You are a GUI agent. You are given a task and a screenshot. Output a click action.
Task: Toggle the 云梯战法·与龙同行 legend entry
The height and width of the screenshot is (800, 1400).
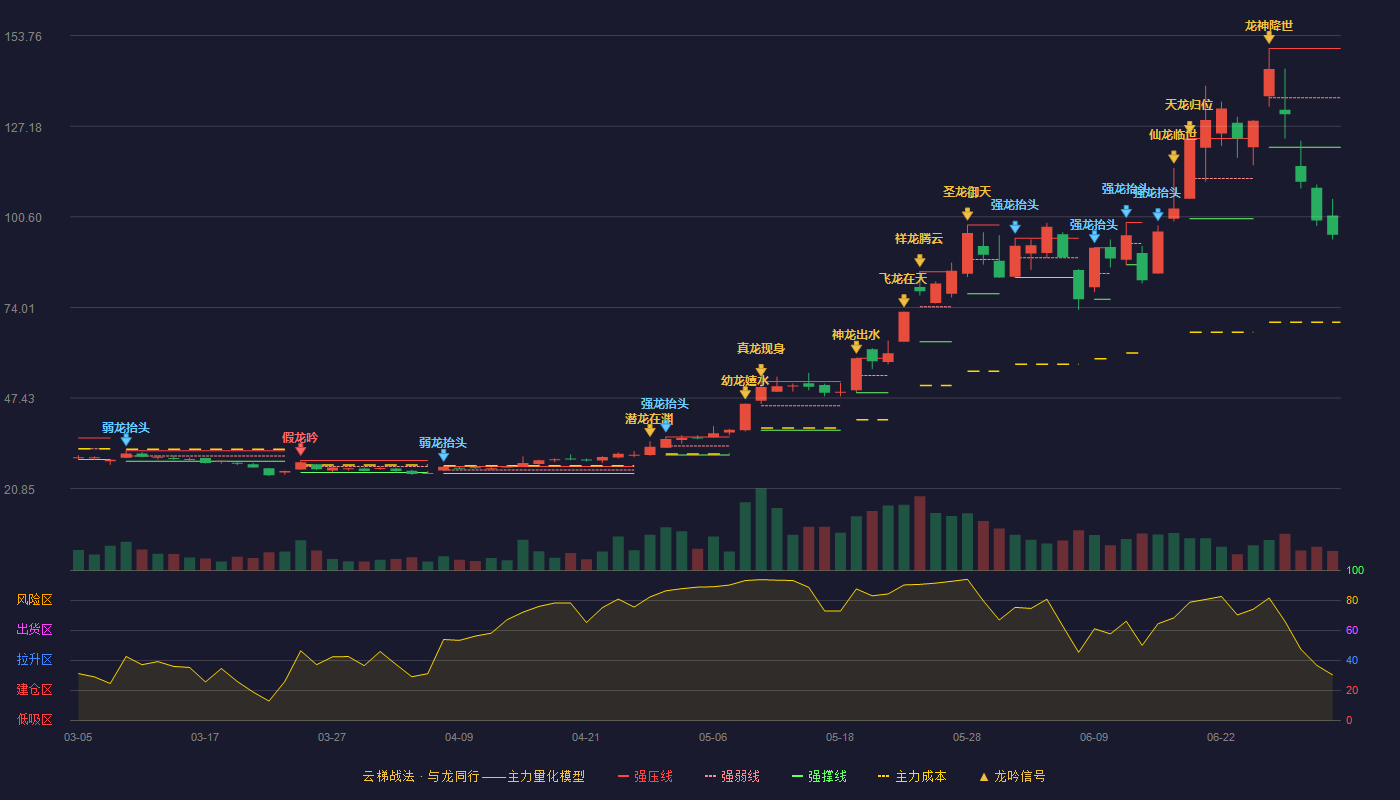tap(473, 776)
